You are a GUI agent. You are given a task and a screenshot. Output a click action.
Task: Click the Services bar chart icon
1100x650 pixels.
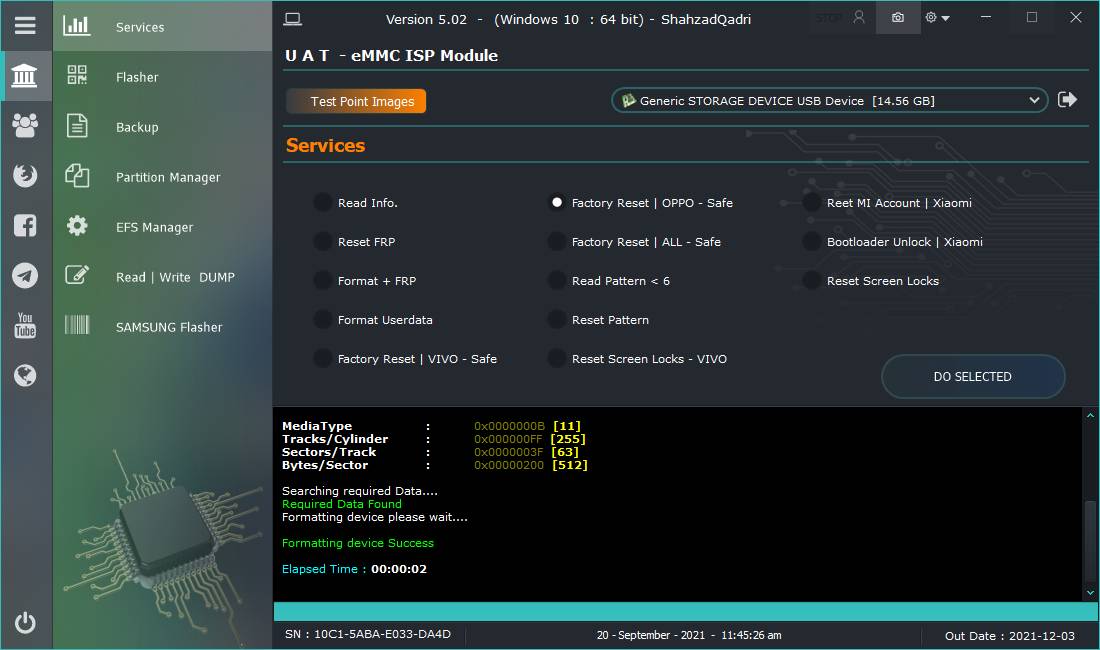pos(76,26)
